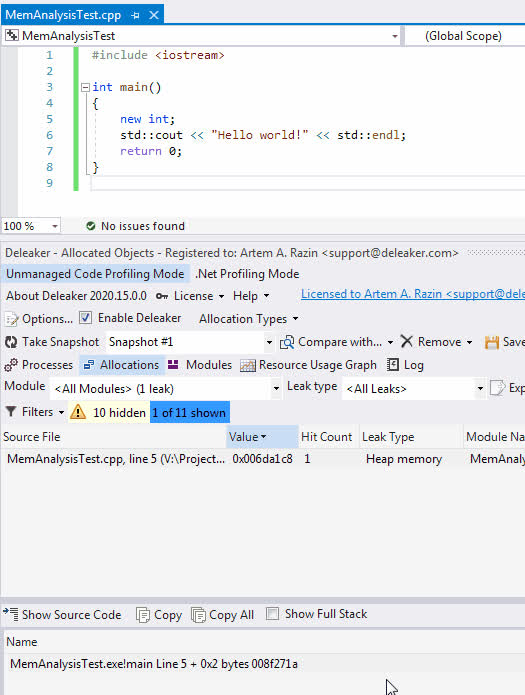Click the Show Source Code icon
This screenshot has height=695, width=525.
tap(11, 615)
